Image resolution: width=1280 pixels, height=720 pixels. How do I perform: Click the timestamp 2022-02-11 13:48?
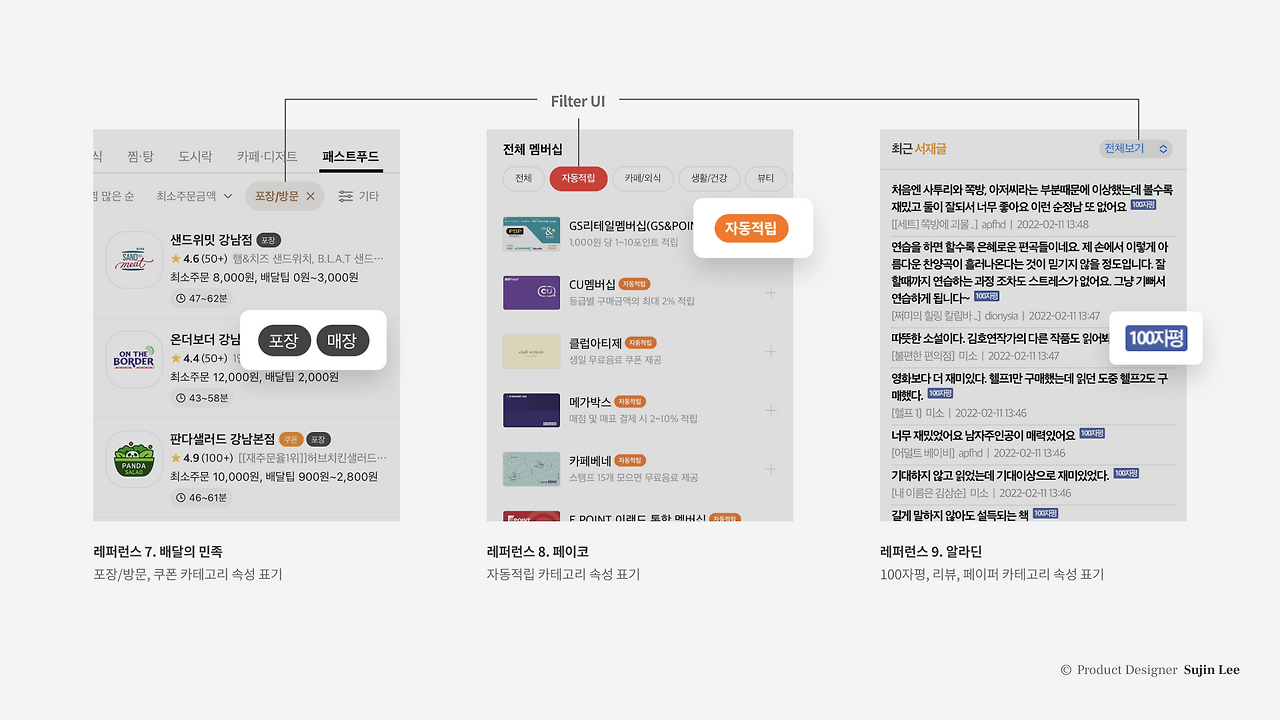point(1054,225)
